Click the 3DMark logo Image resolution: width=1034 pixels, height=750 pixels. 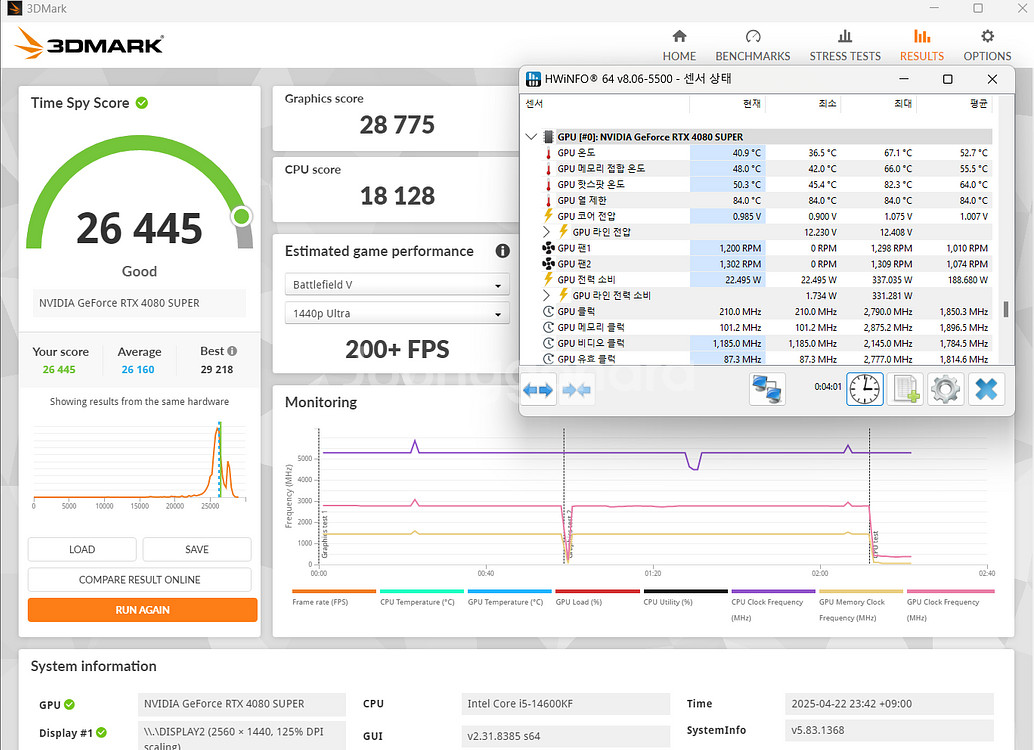(89, 44)
